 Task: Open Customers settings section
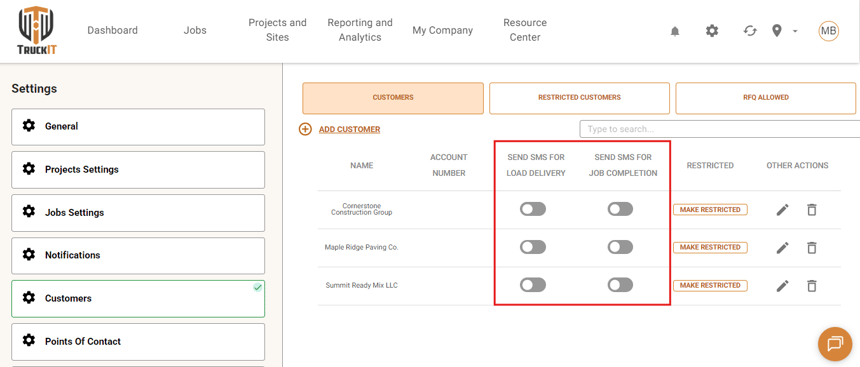[138, 298]
